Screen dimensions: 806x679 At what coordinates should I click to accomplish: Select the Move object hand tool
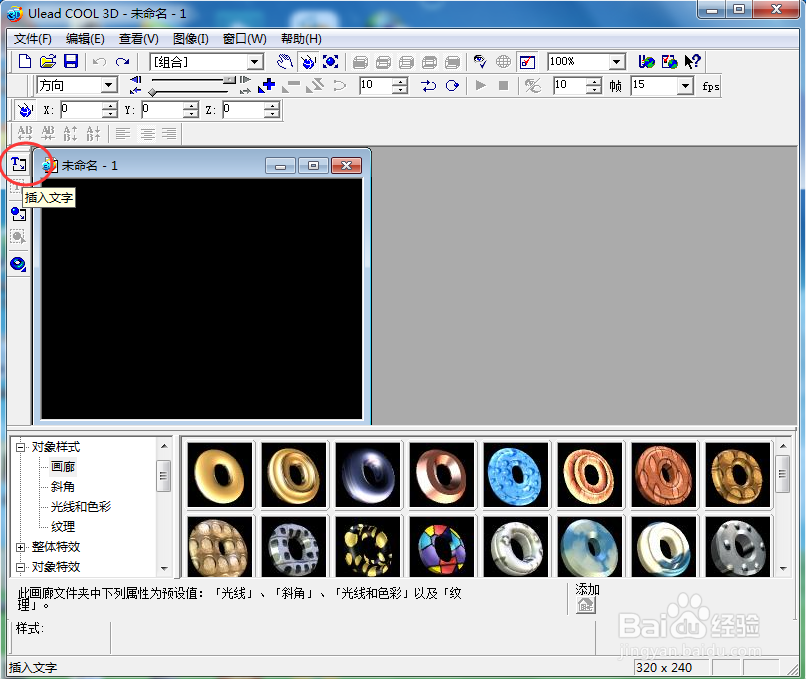285,62
